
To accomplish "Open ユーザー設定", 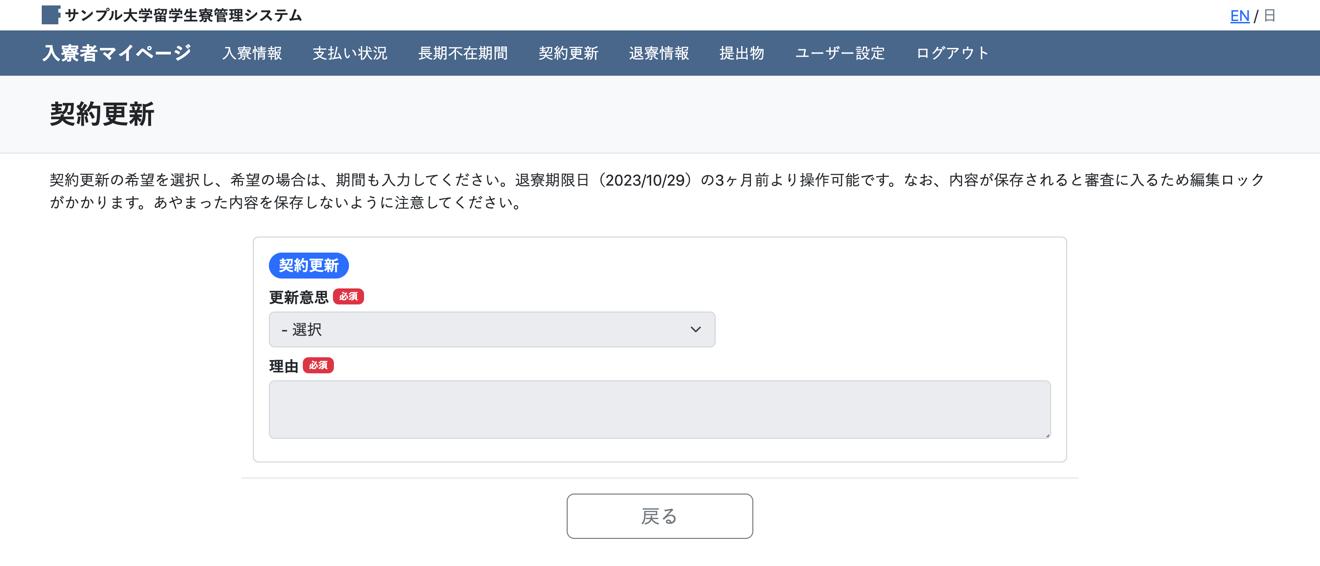I will click(840, 54).
